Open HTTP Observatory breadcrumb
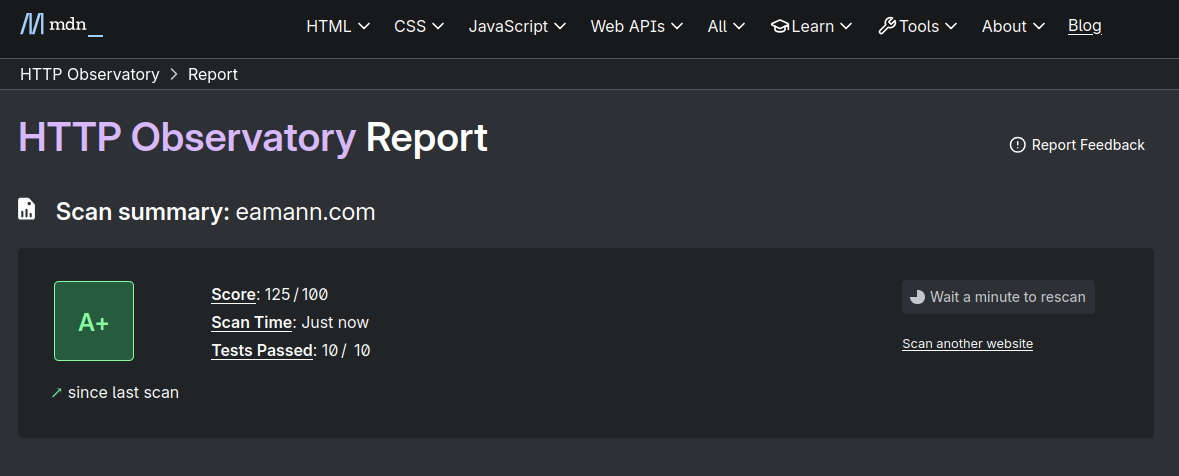Viewport: 1179px width, 476px height. (x=89, y=74)
